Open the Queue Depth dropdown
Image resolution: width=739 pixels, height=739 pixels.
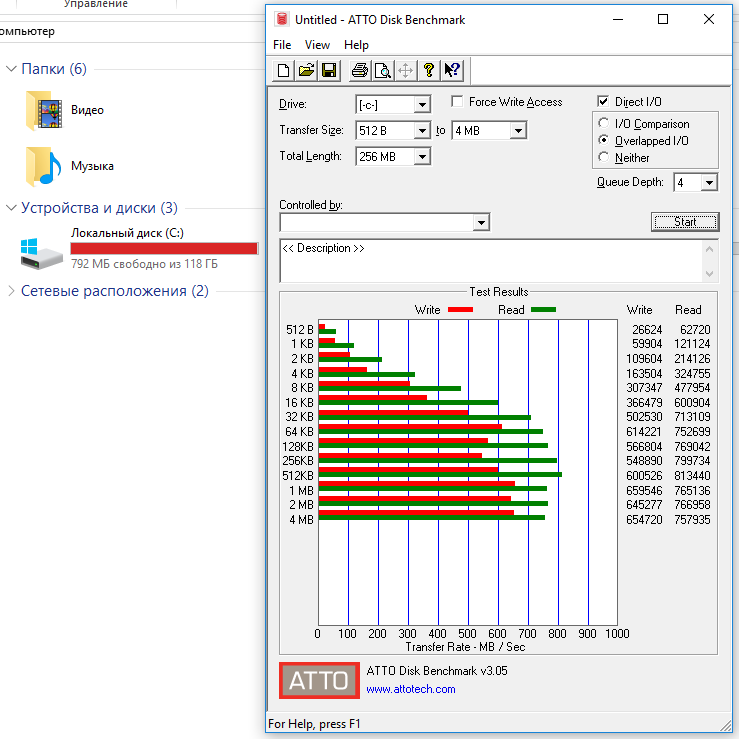click(709, 183)
